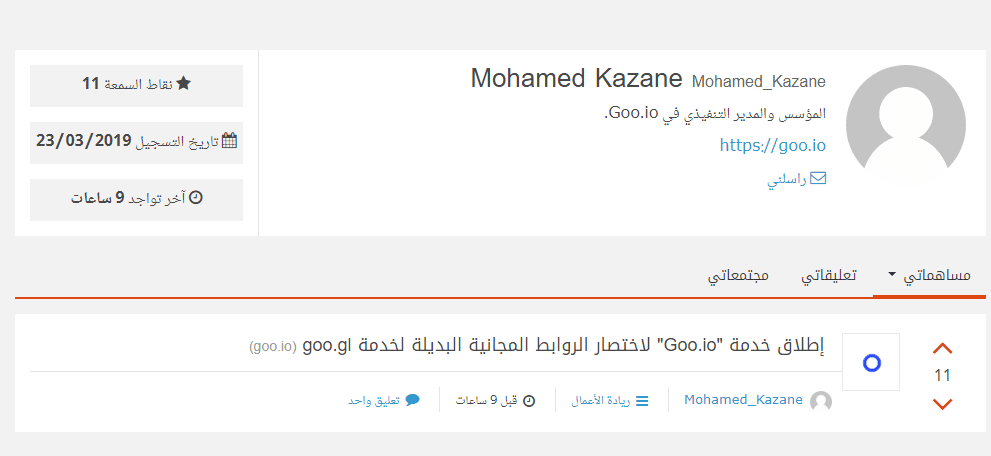Click the comment bubble icon
Image resolution: width=991 pixels, height=456 pixels.
(412, 400)
